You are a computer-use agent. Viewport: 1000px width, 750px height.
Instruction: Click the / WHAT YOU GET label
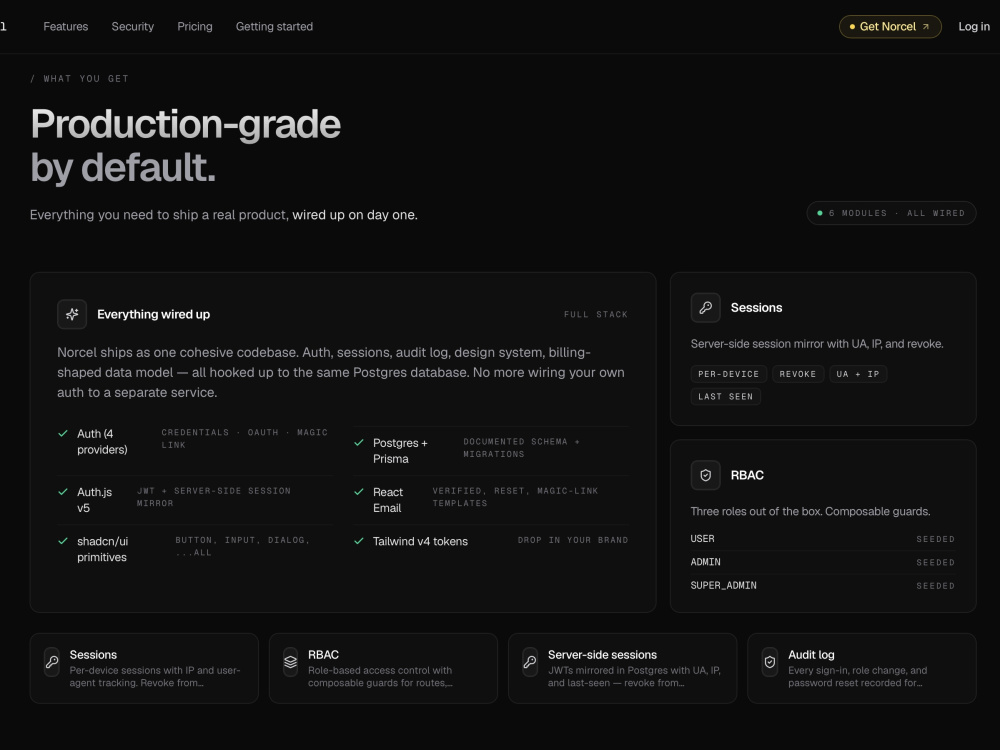[80, 78]
